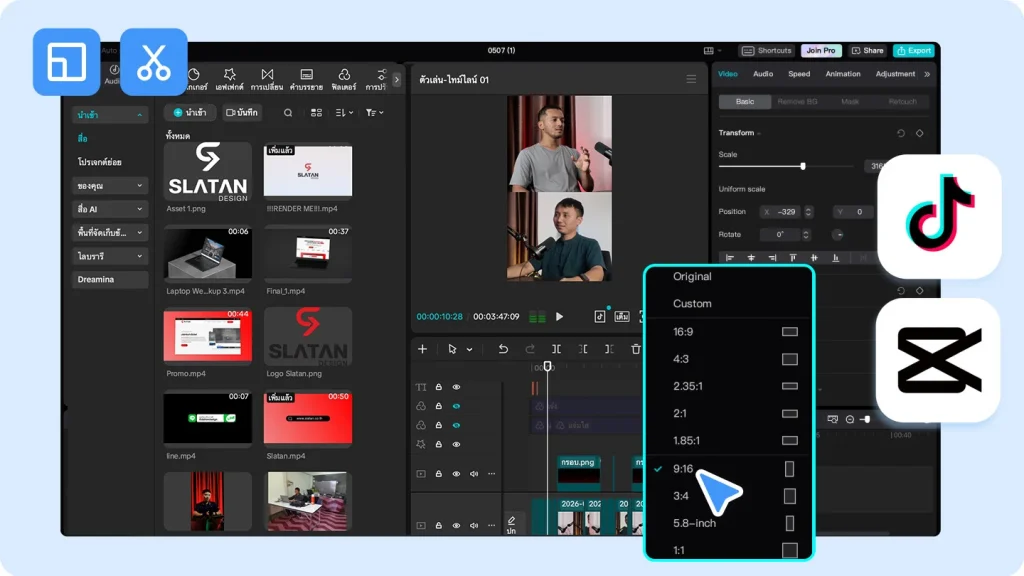Open the การเปลี่ยน transitions icon
The image size is (1024, 576).
tap(267, 74)
